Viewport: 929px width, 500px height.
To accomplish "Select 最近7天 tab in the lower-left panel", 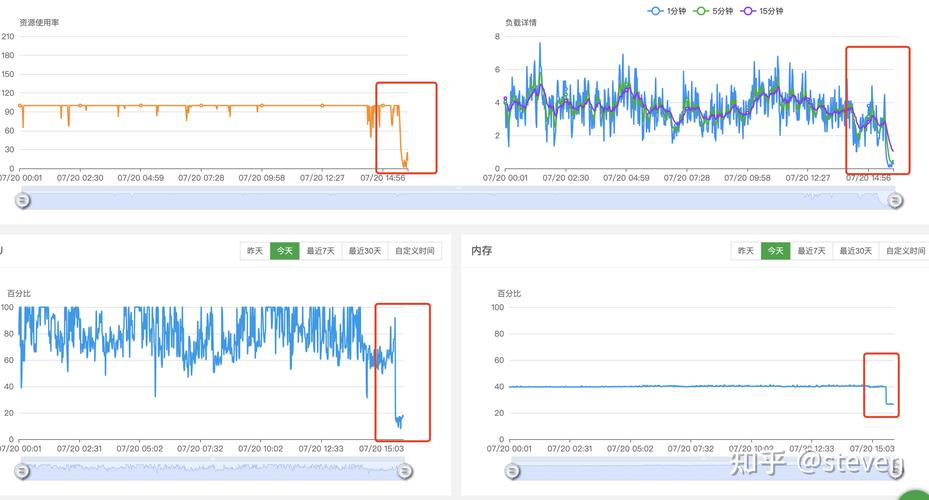I will pos(321,251).
